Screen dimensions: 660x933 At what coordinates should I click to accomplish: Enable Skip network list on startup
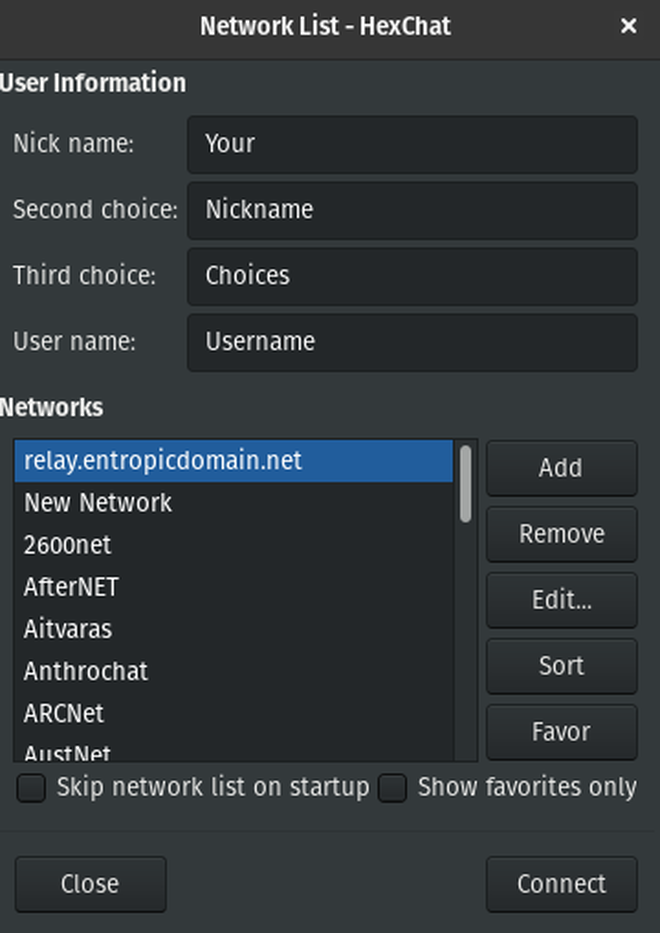click(30, 788)
